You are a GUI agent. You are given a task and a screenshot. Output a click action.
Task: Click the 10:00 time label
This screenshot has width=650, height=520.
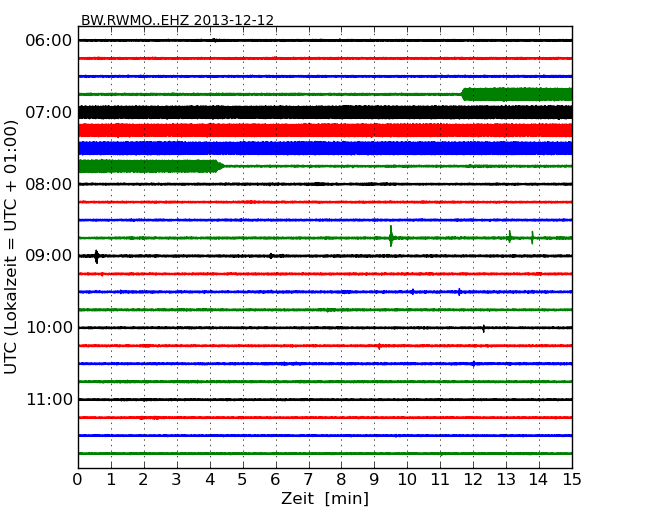coord(49,328)
